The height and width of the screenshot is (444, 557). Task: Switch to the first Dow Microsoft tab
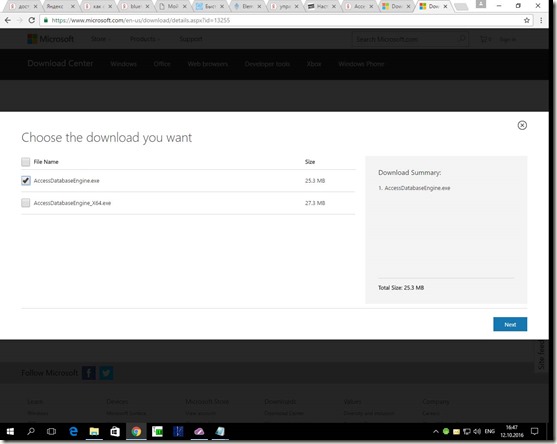tap(396, 6)
